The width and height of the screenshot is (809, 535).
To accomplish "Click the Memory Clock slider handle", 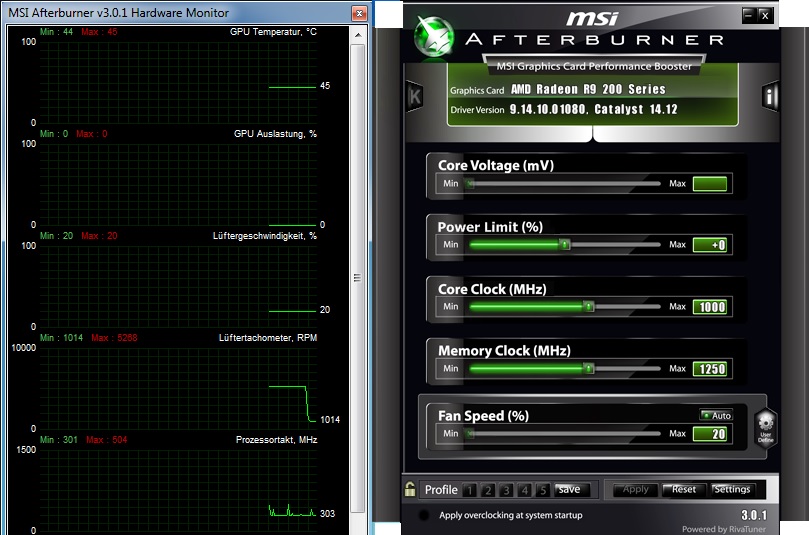I will pos(589,368).
